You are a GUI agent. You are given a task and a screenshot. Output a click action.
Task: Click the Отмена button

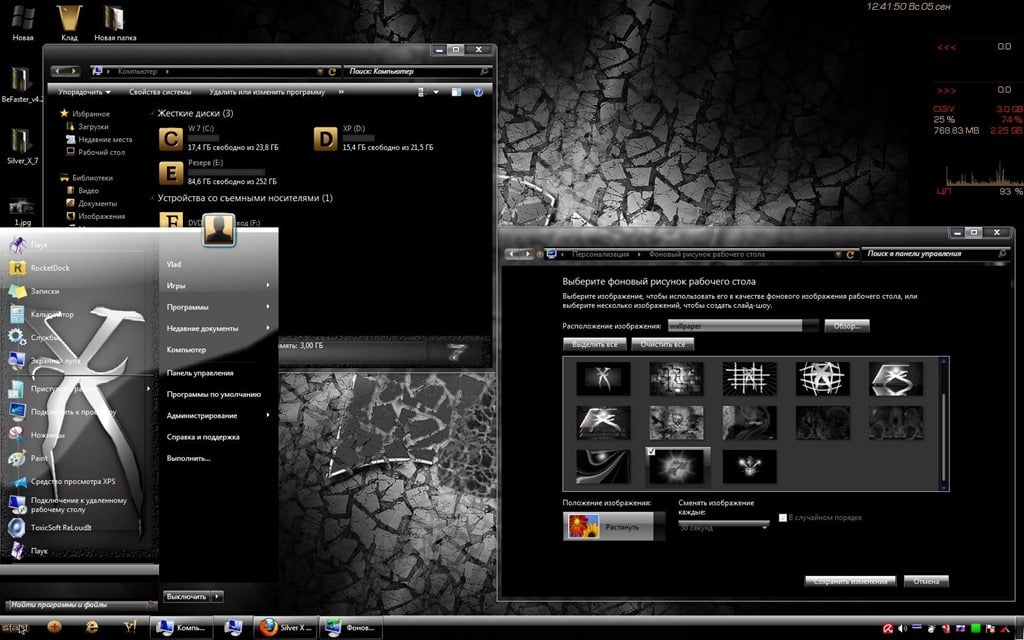pyautogui.click(x=926, y=581)
